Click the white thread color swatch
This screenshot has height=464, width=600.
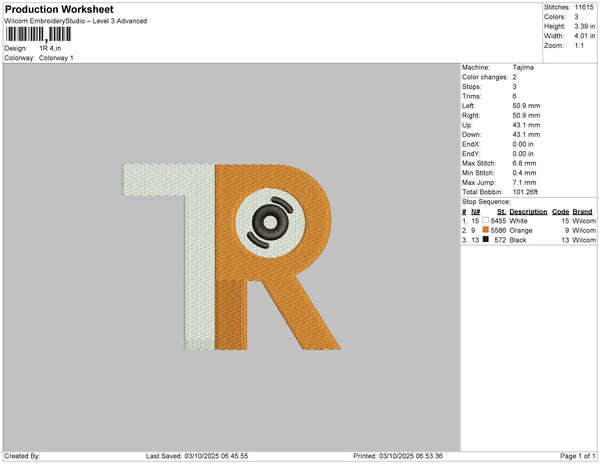point(486,220)
